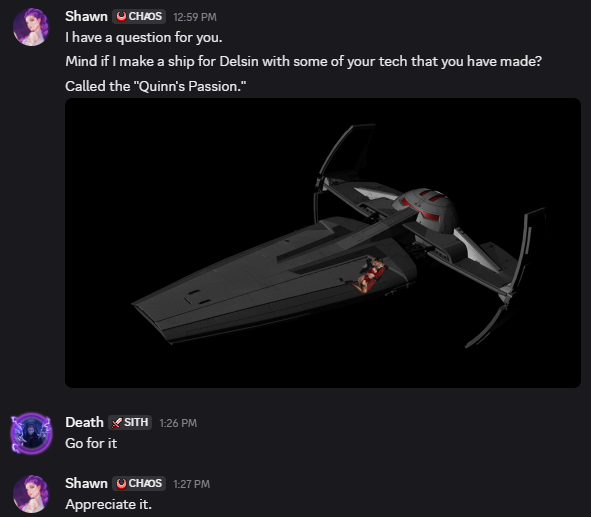This screenshot has height=517, width=591.
Task: Click Shawn's username on the 12:59 PM message
Action: click(86, 17)
